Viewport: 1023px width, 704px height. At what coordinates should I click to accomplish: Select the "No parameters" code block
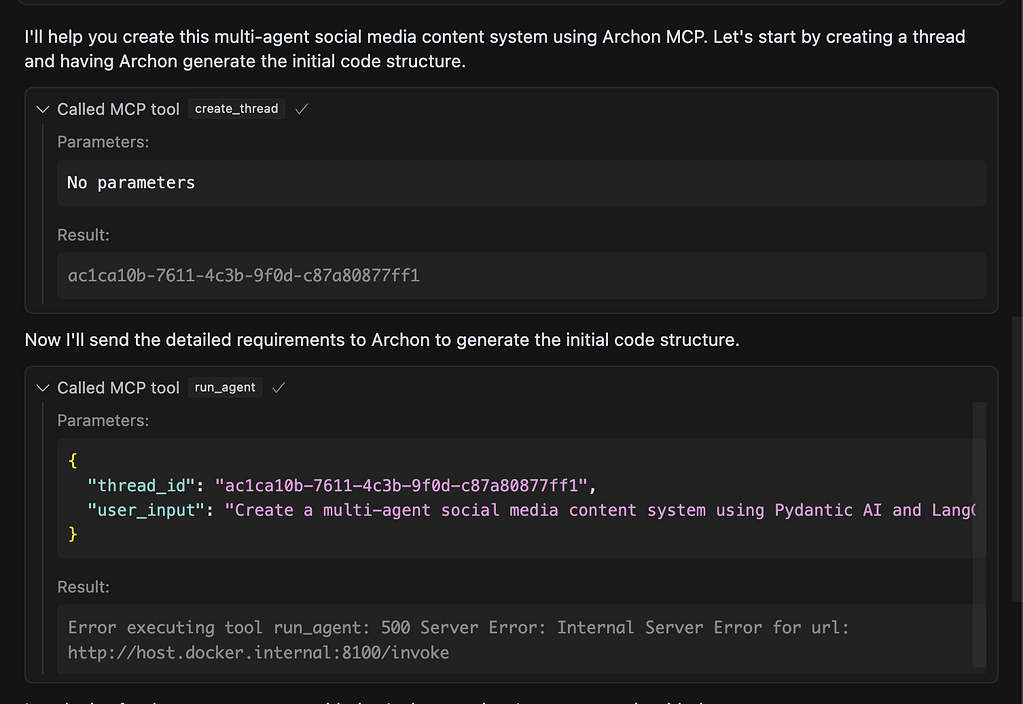(x=520, y=183)
